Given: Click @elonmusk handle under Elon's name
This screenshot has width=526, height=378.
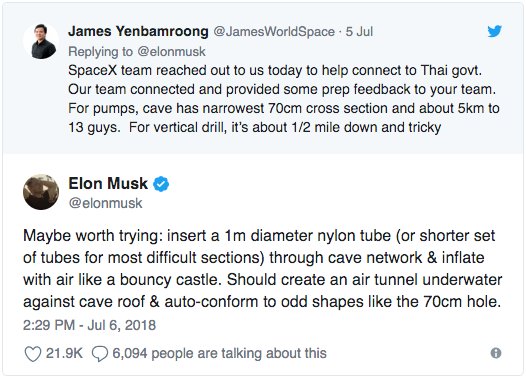Looking at the screenshot, I should pyautogui.click(x=105, y=203).
